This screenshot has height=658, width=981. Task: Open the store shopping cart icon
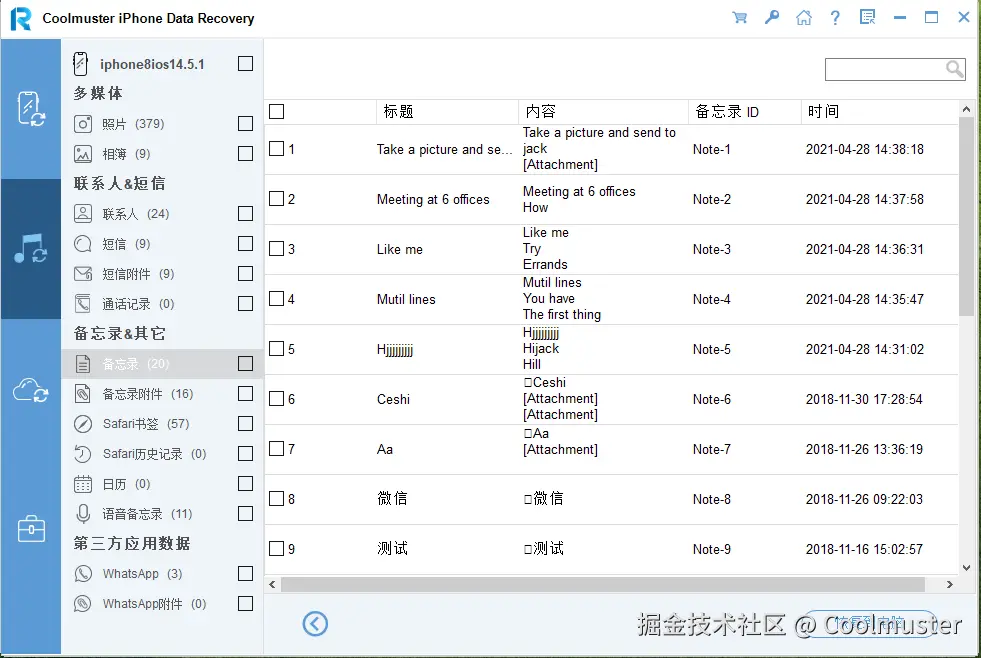tap(739, 17)
